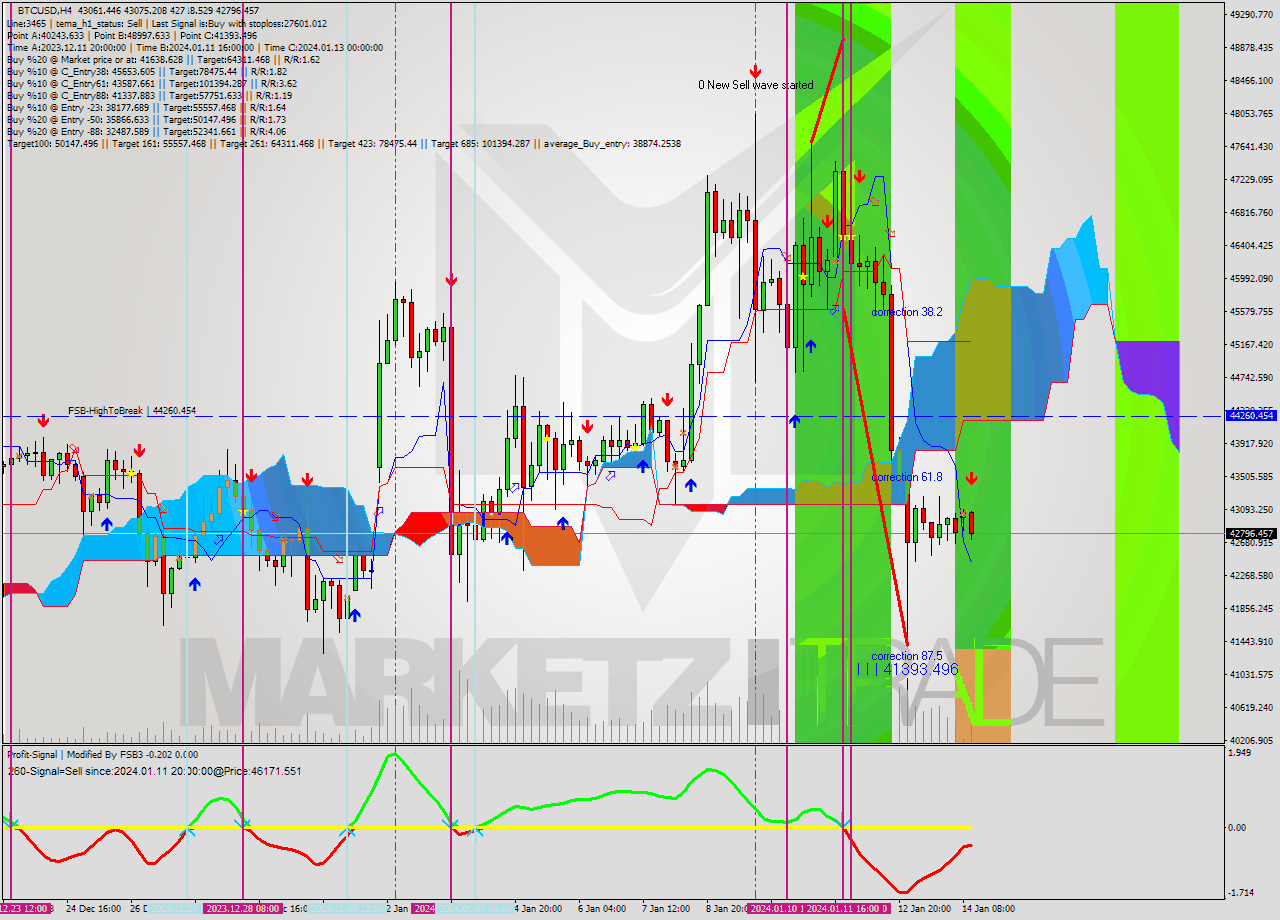Click the 2024.01.11 16:00 time marker
The image size is (1280, 920).
(848, 908)
